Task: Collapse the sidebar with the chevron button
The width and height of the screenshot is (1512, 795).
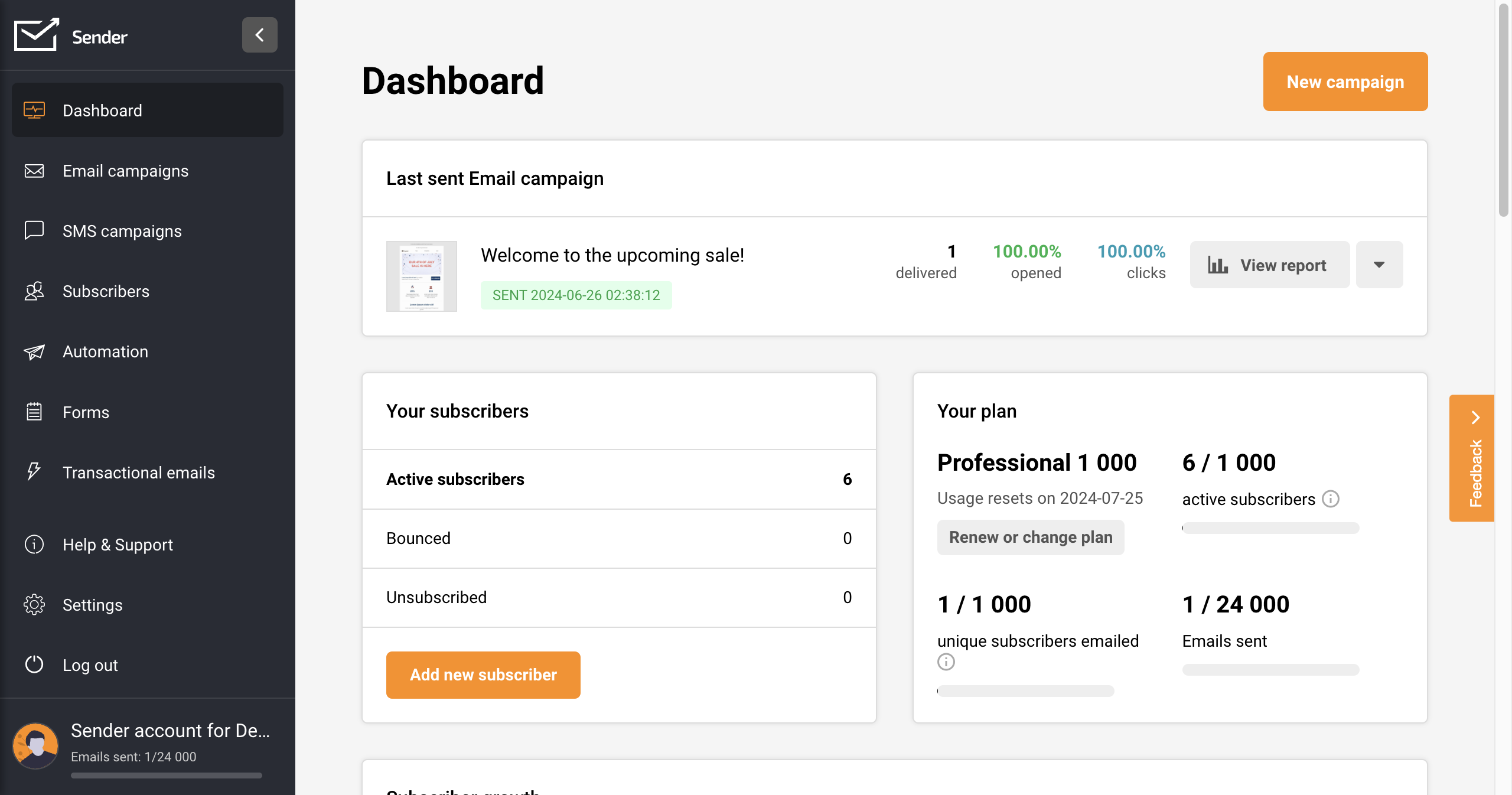Action: pos(259,35)
